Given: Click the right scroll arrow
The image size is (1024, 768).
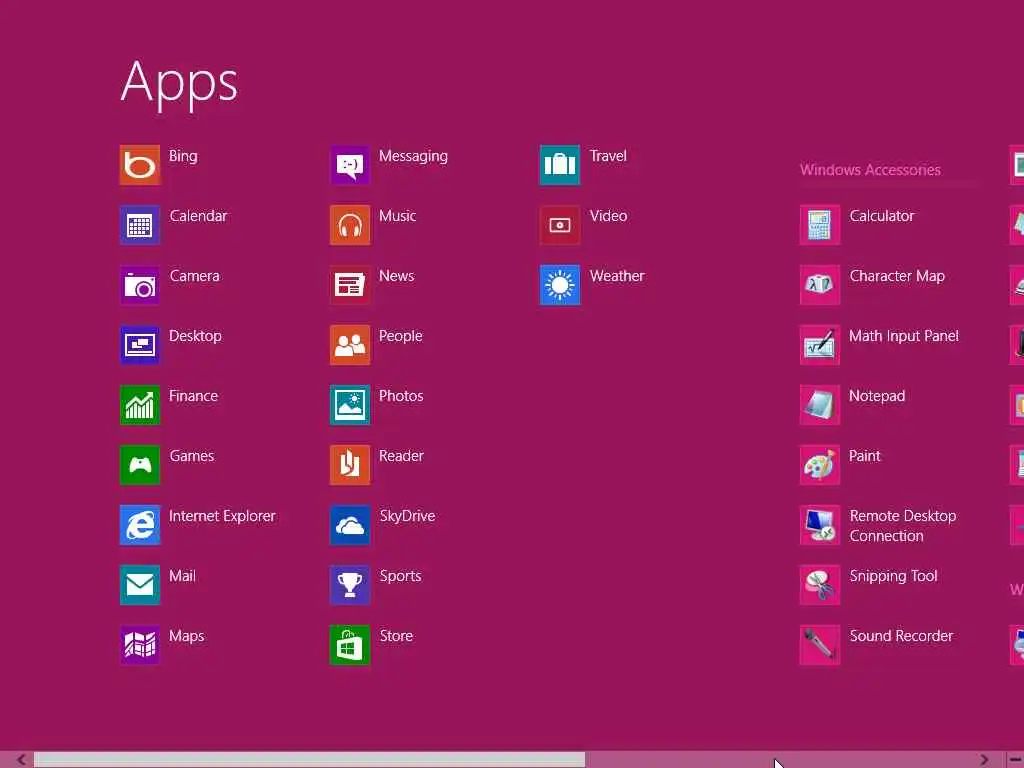Looking at the screenshot, I should point(984,760).
